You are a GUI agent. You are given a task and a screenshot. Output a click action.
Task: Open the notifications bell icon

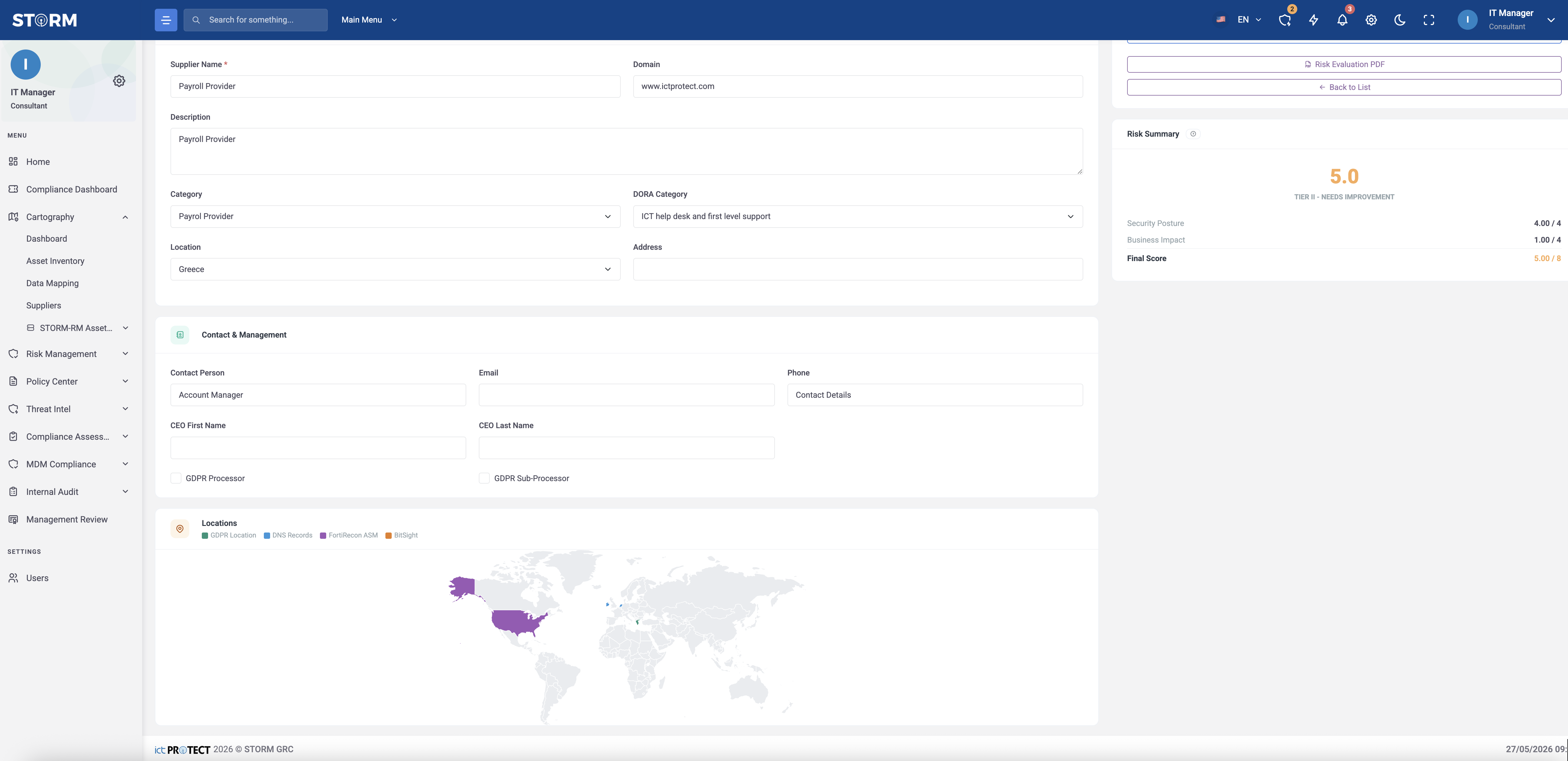(1342, 20)
